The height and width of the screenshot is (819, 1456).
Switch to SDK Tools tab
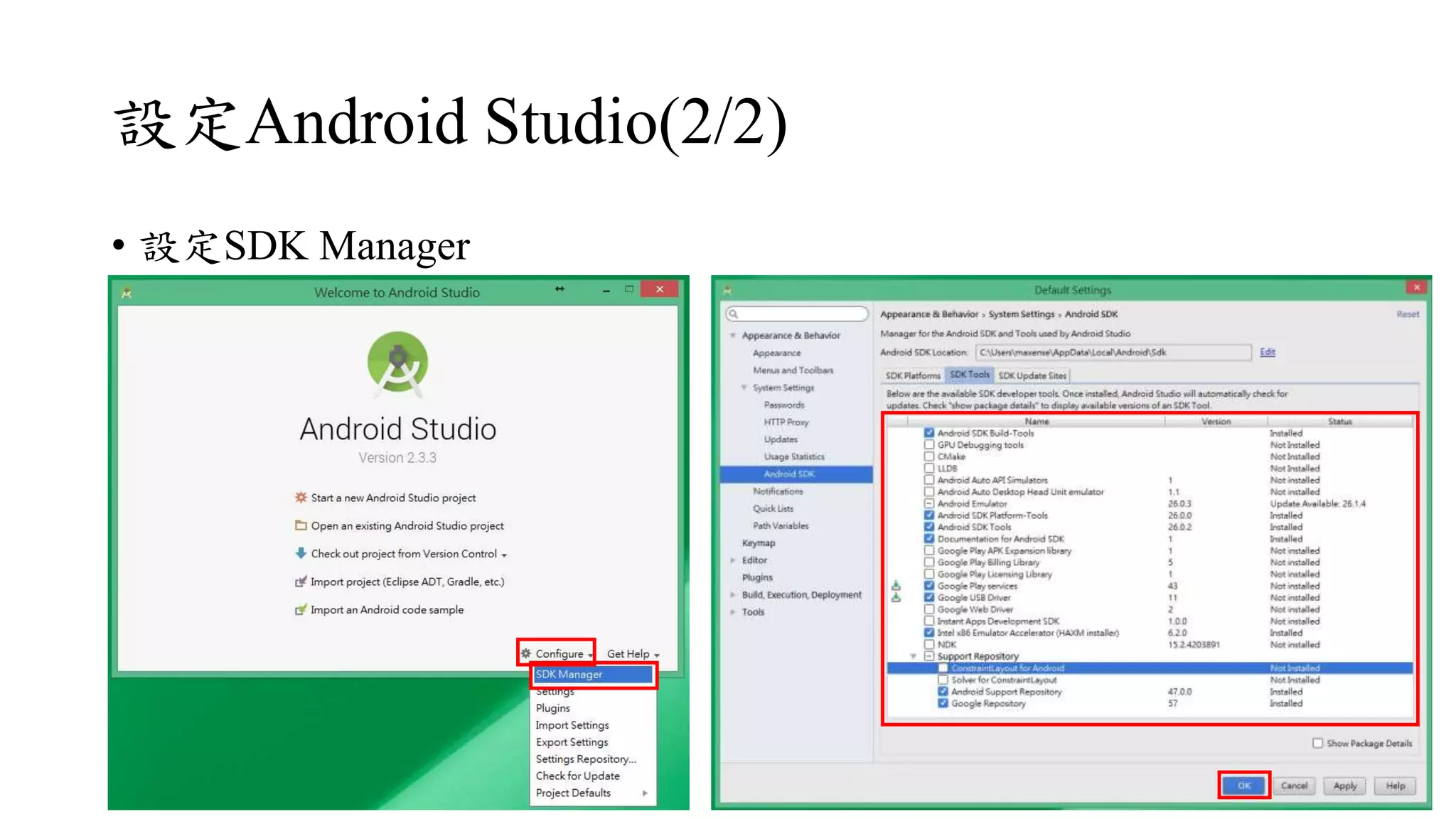[x=969, y=375]
